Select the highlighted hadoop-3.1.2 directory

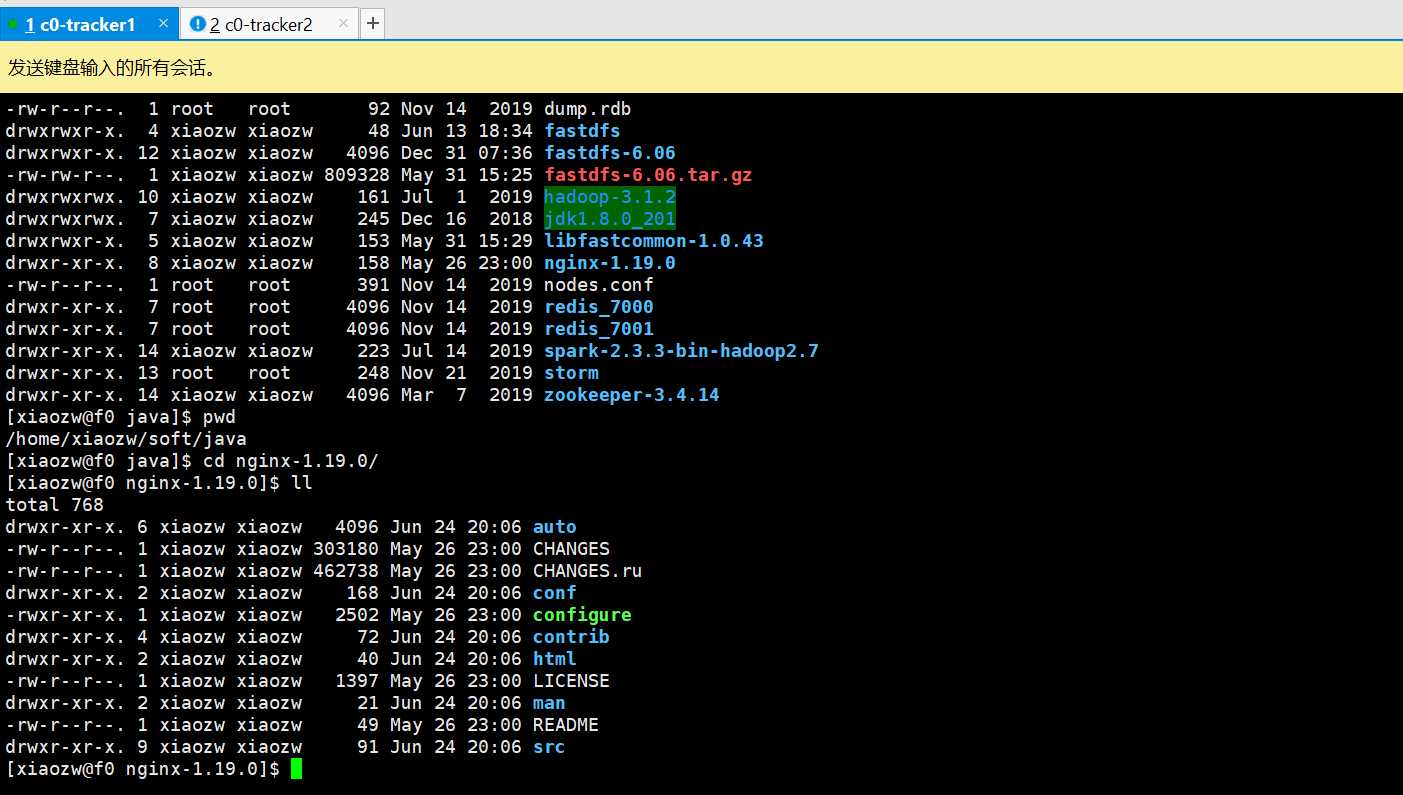coord(609,197)
